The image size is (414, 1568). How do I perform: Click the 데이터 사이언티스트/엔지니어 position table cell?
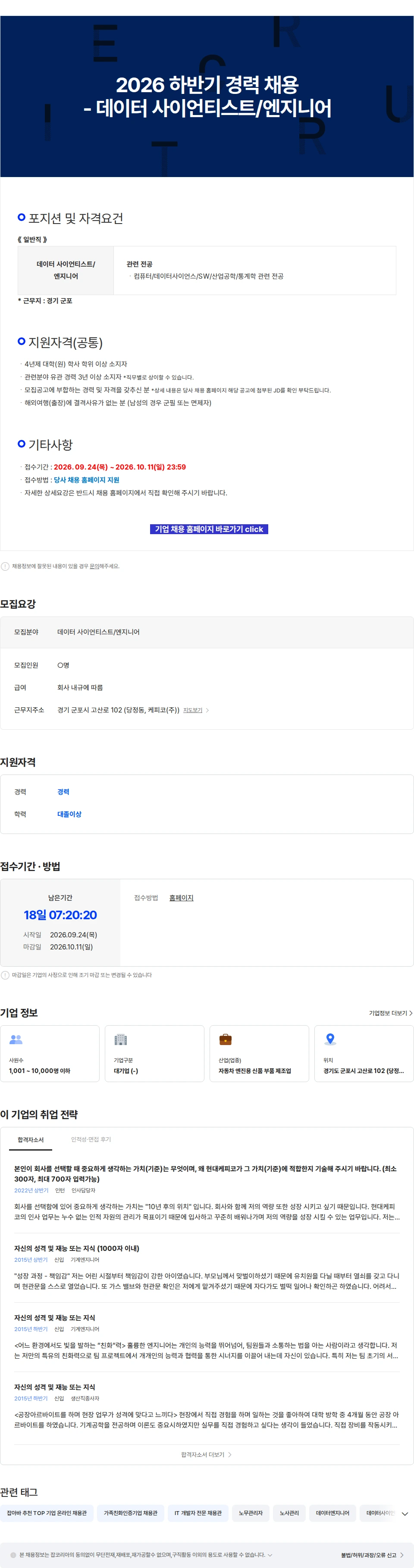tap(66, 270)
